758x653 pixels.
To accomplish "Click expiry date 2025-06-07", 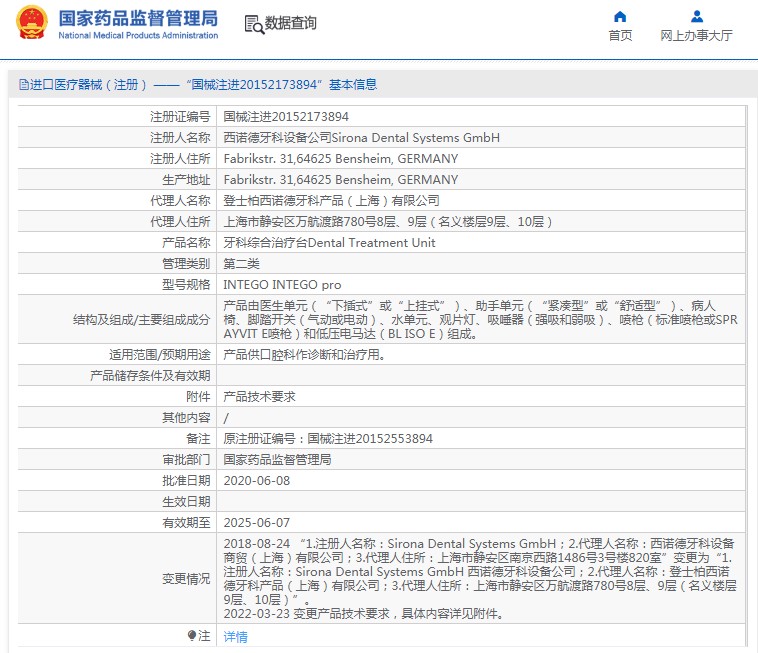I will pos(257,523).
